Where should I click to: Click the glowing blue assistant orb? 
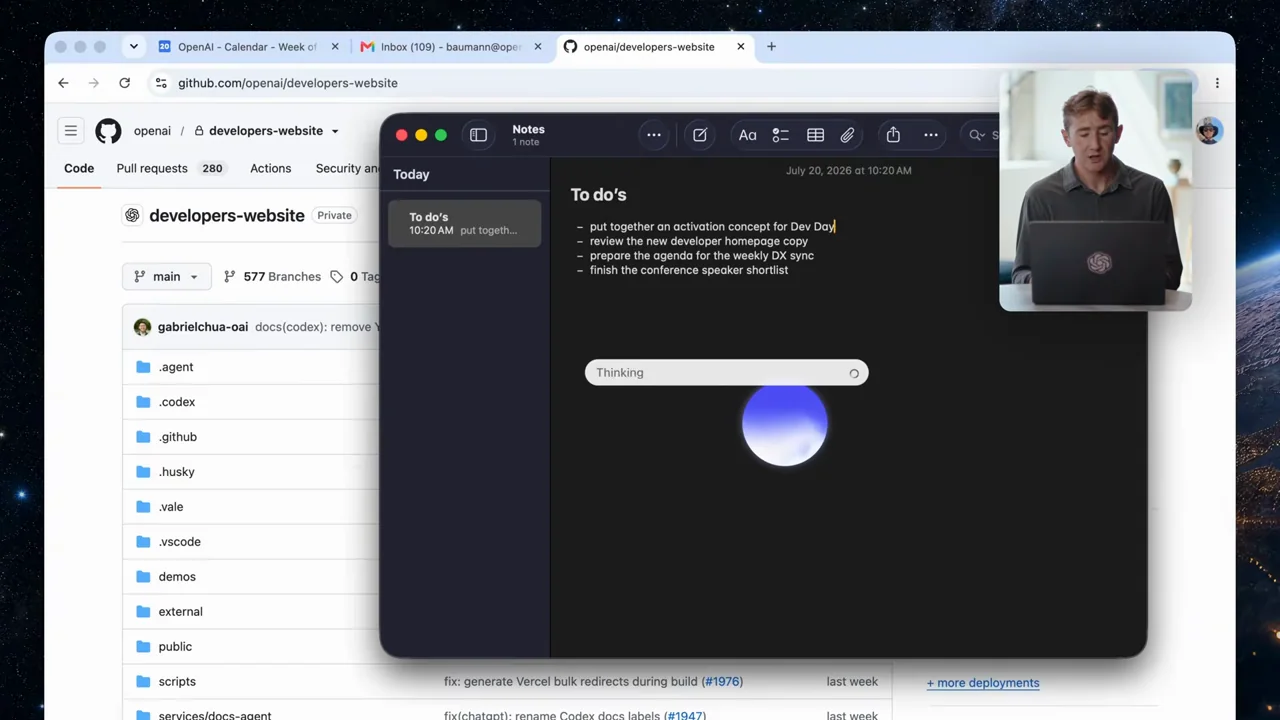click(x=785, y=425)
